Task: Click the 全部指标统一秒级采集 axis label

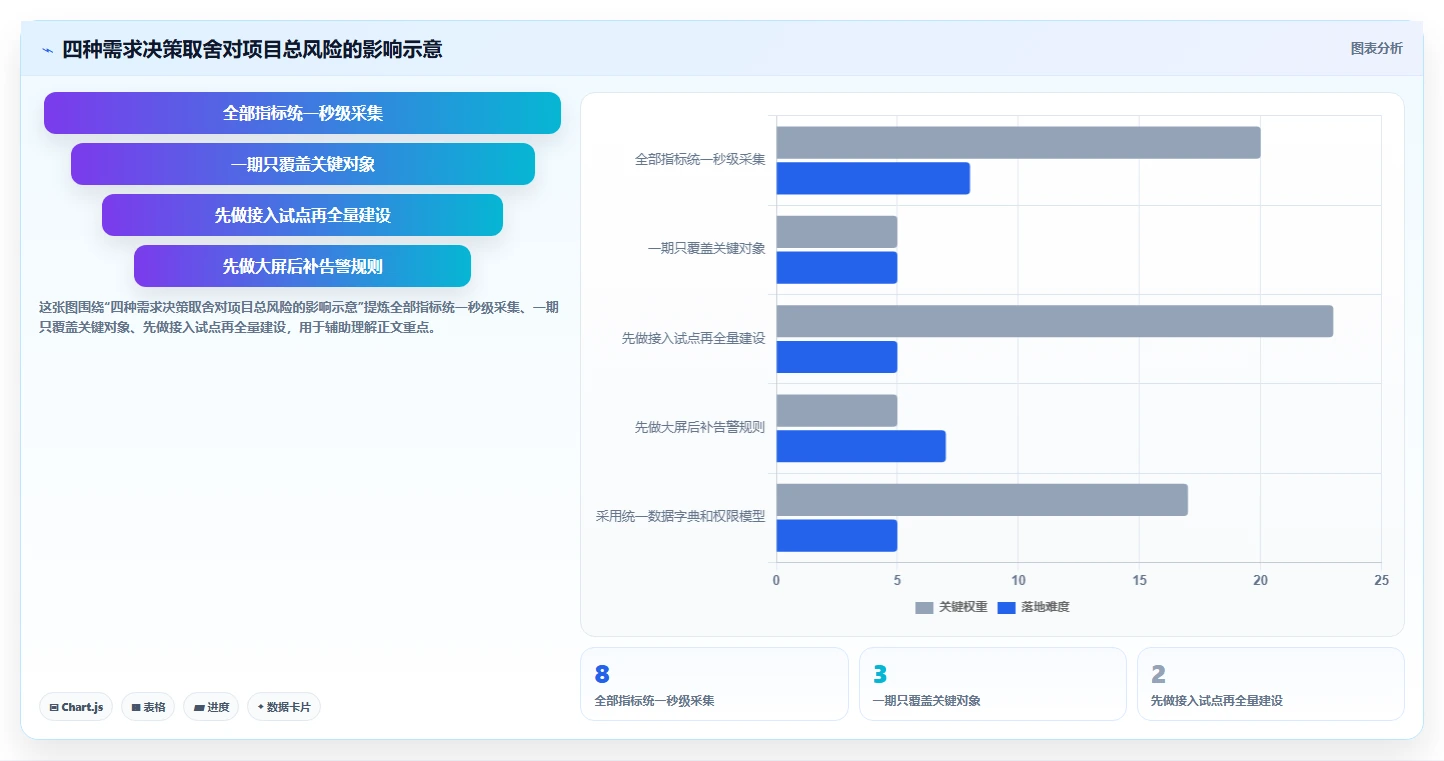Action: pyautogui.click(x=700, y=160)
